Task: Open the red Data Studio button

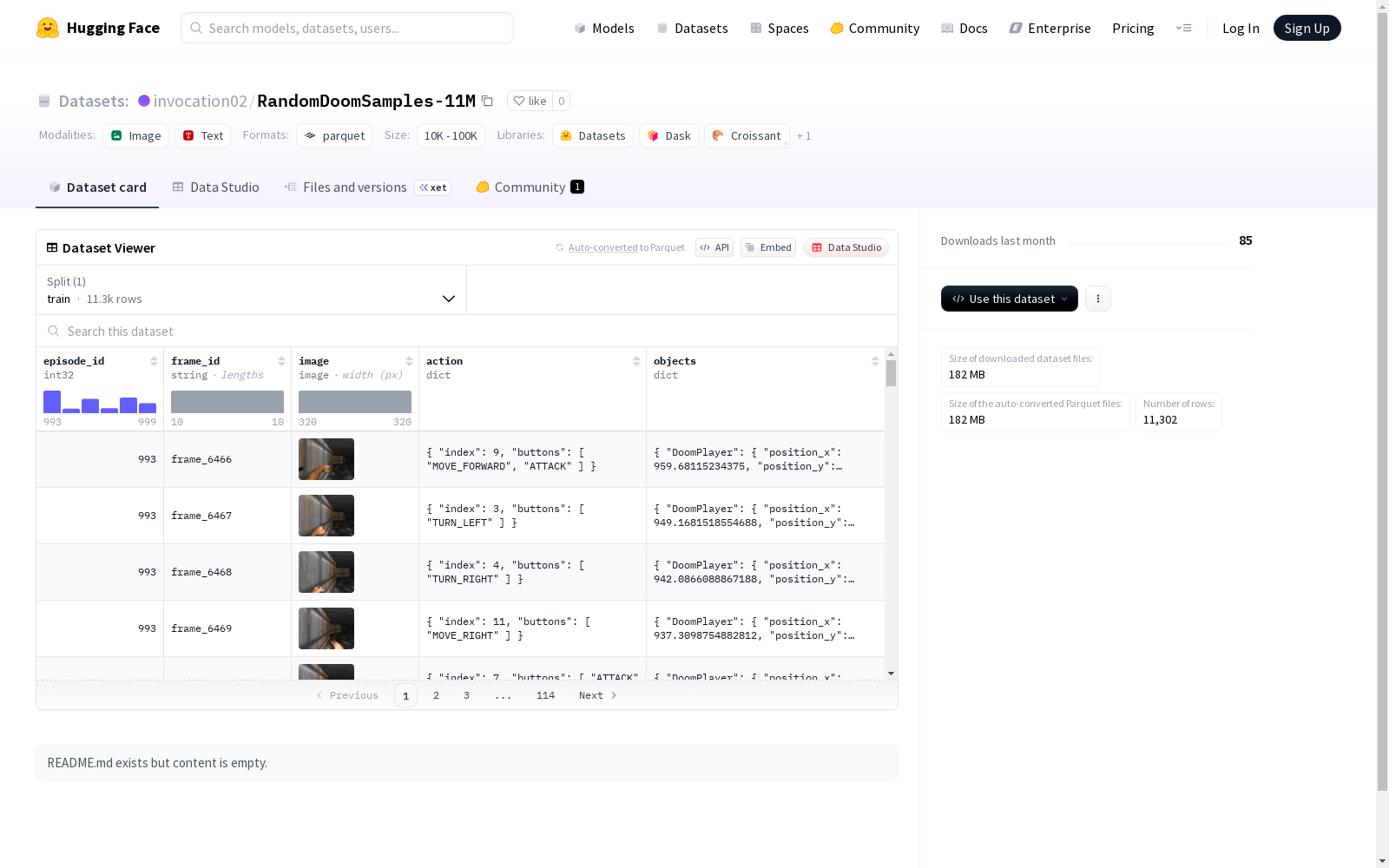Action: pyautogui.click(x=846, y=247)
